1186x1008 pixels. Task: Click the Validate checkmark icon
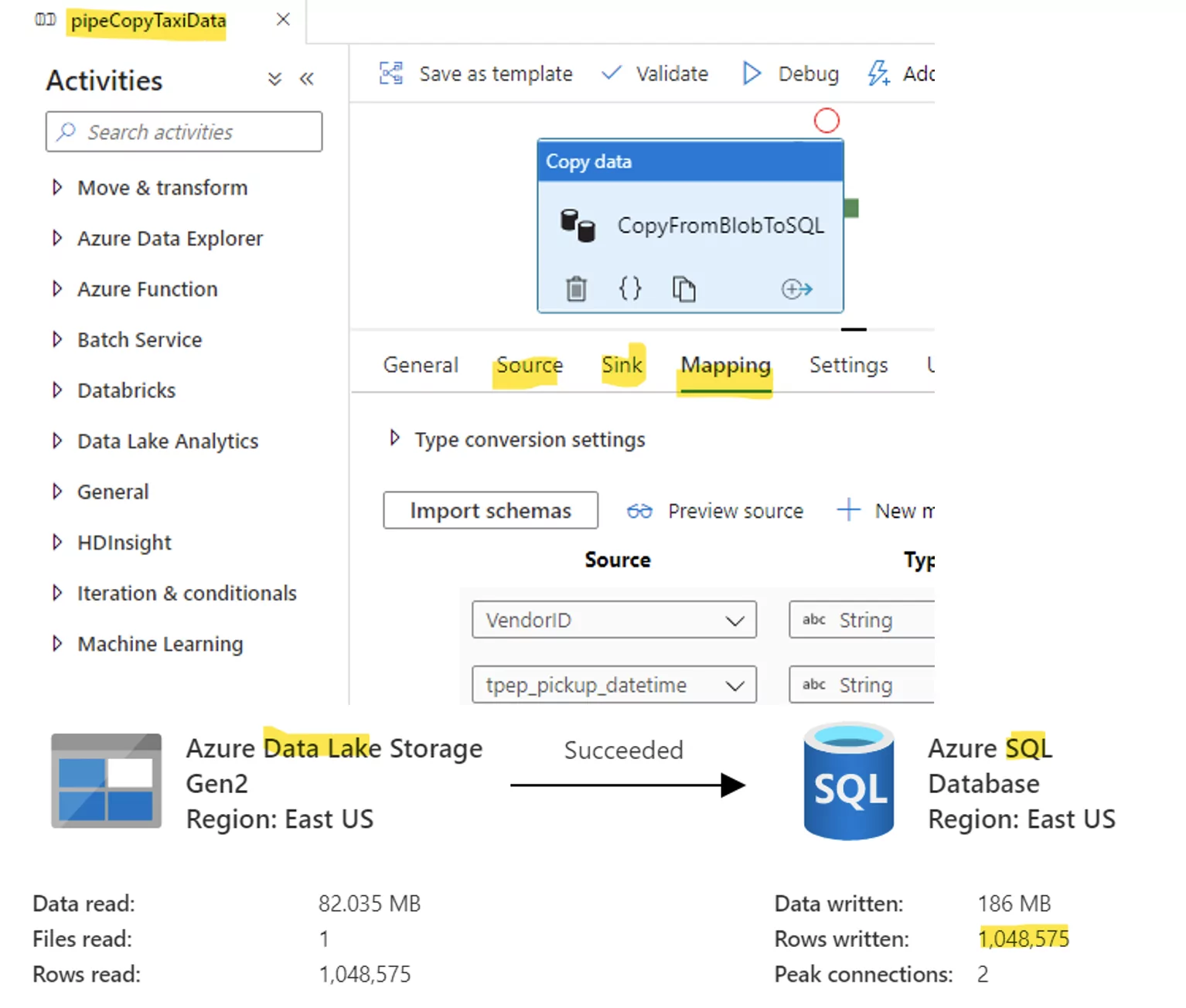click(x=612, y=73)
